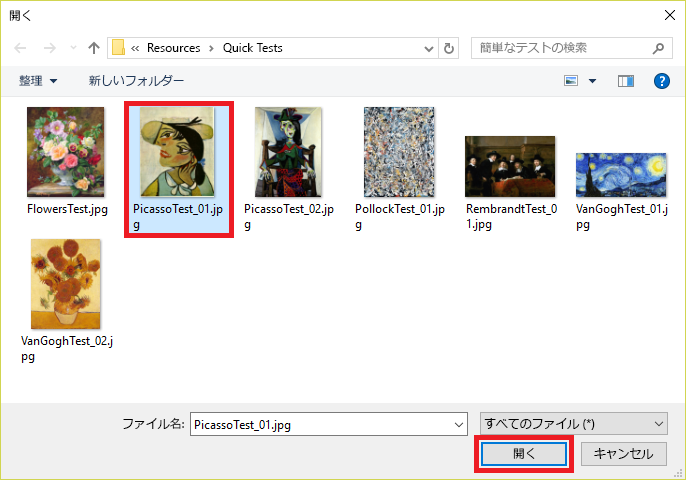Image resolution: width=686 pixels, height=480 pixels.
Task: Select Quick Tests in the breadcrumb path
Action: 252,48
